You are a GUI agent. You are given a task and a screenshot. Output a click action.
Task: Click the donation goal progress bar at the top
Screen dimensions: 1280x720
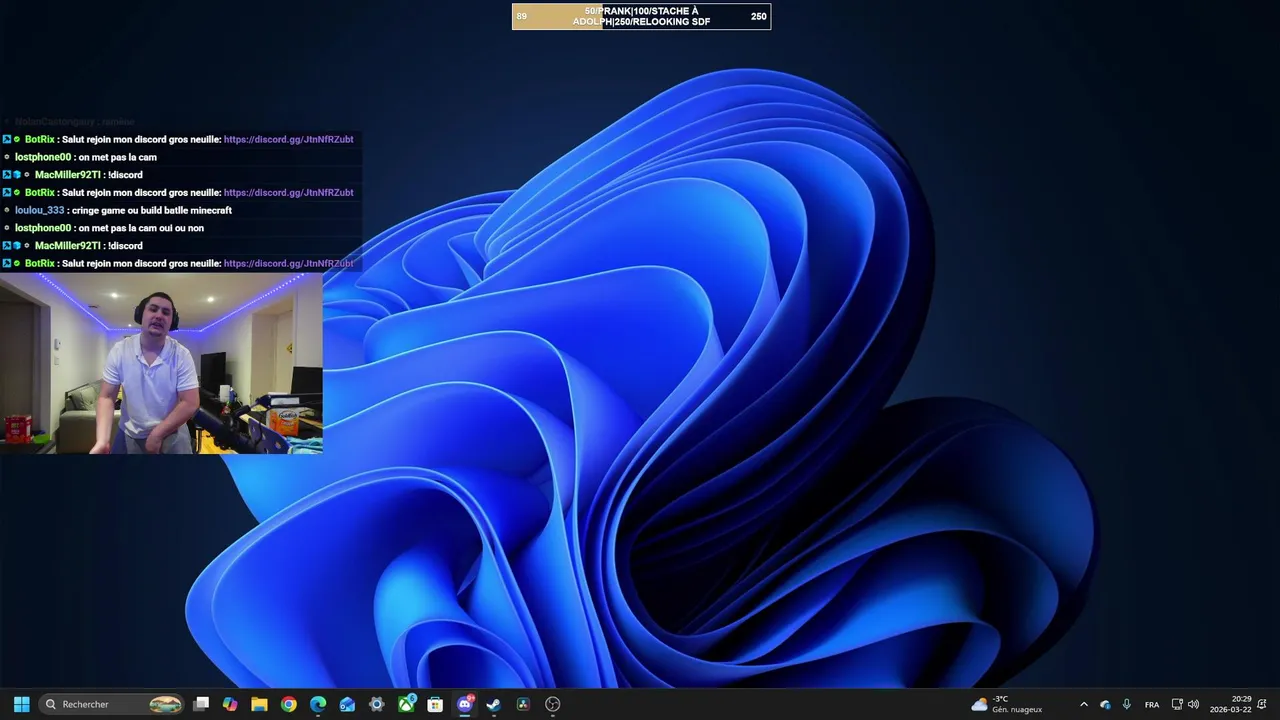click(641, 16)
